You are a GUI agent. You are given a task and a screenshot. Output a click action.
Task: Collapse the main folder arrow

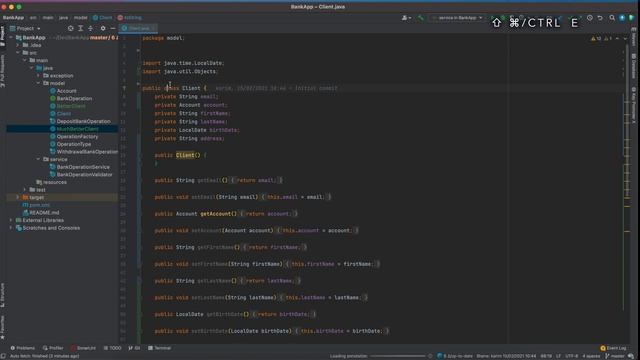pyautogui.click(x=25, y=60)
